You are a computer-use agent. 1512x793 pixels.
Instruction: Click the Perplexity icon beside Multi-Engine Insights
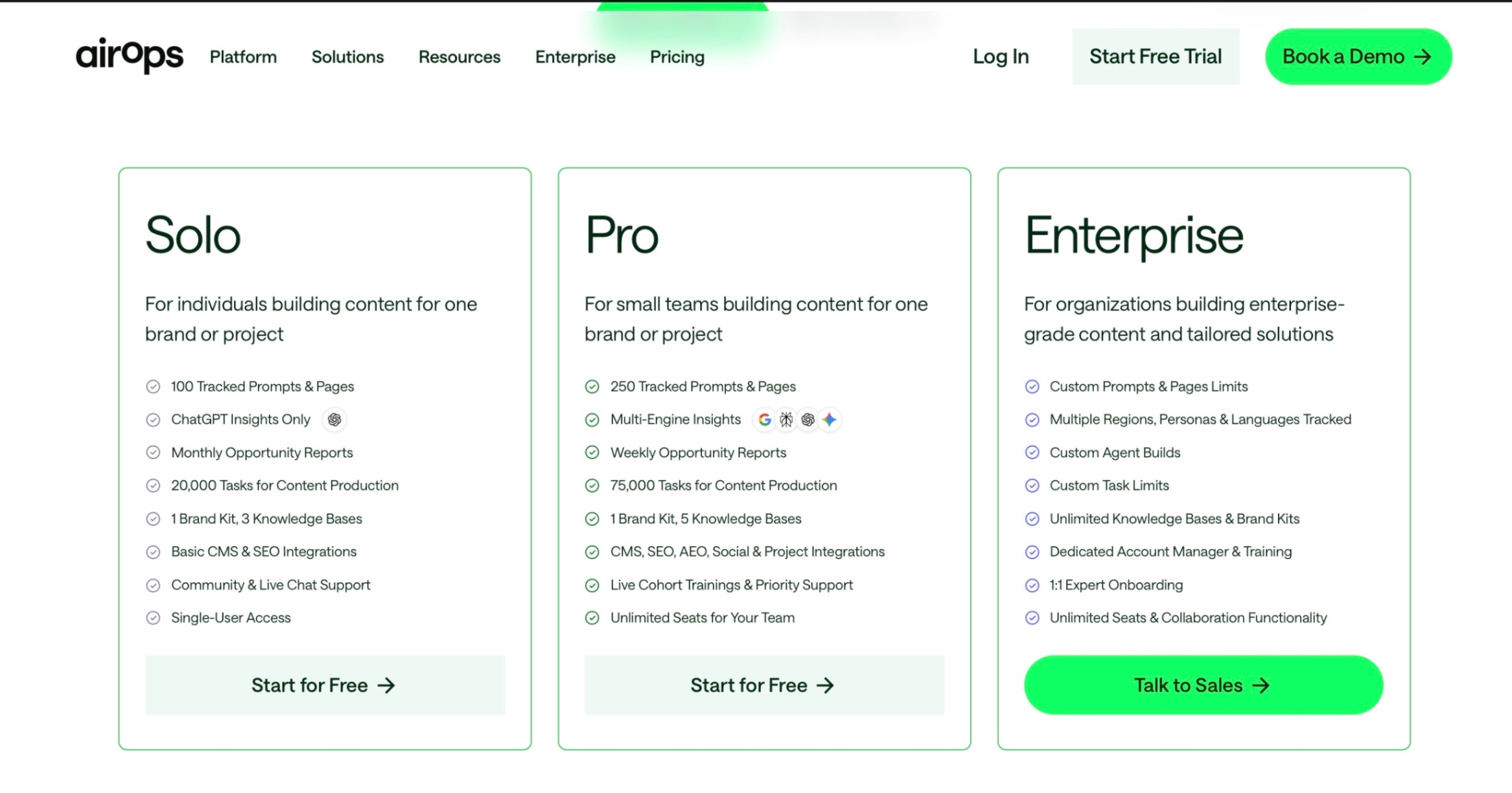click(786, 420)
